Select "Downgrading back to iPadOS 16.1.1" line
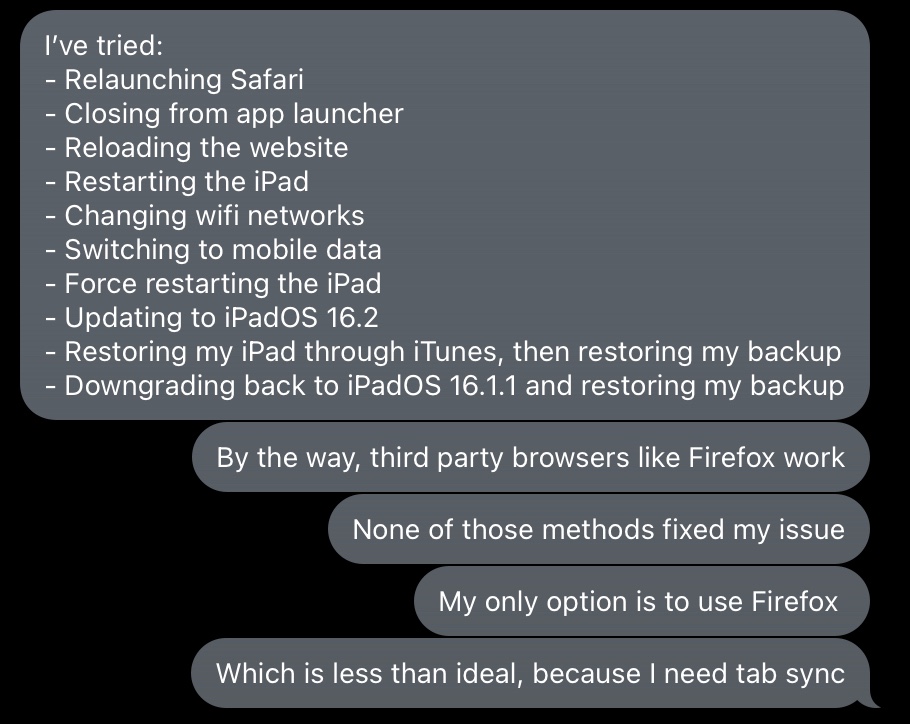910x724 pixels. tap(445, 386)
